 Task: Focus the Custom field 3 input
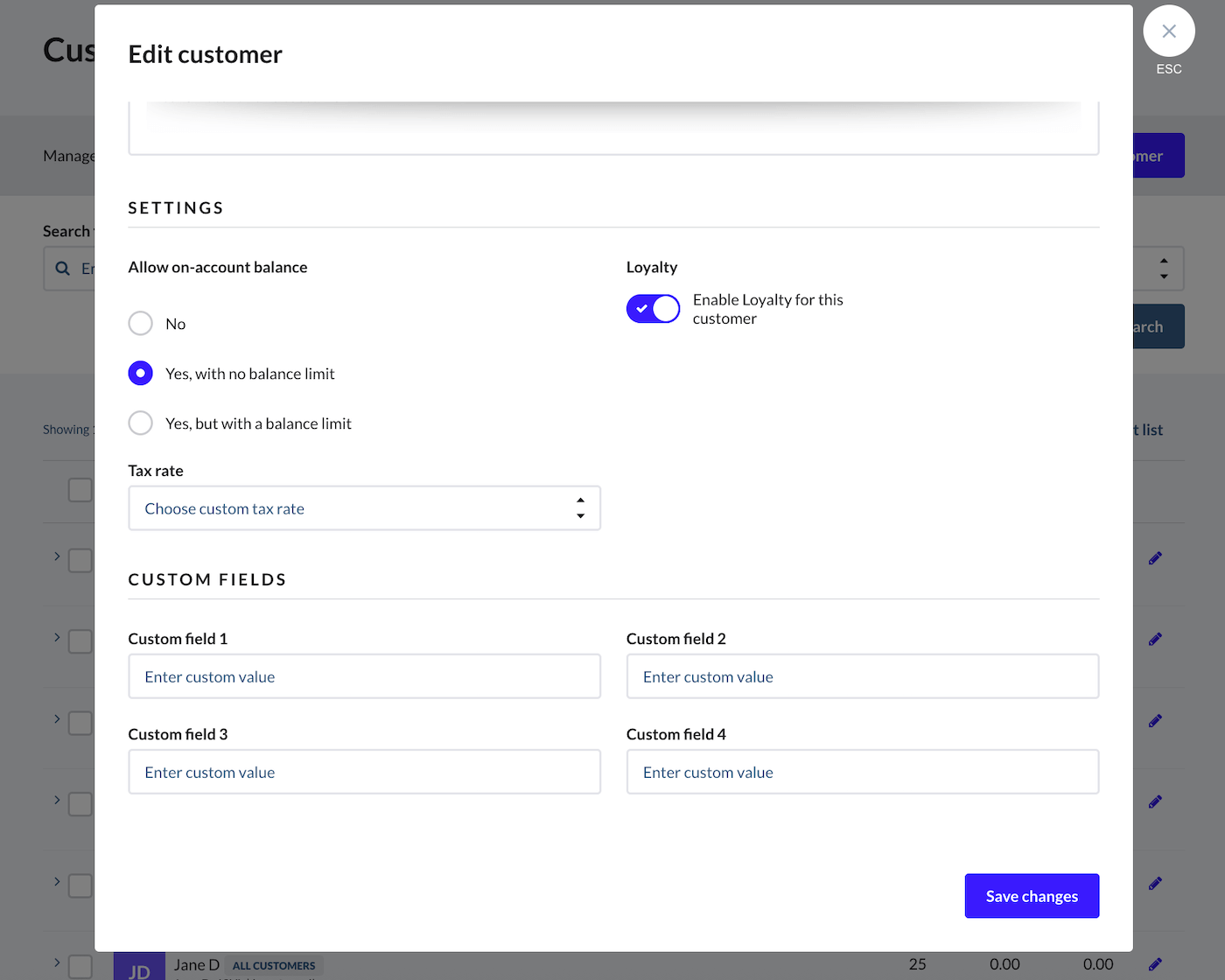click(x=364, y=772)
